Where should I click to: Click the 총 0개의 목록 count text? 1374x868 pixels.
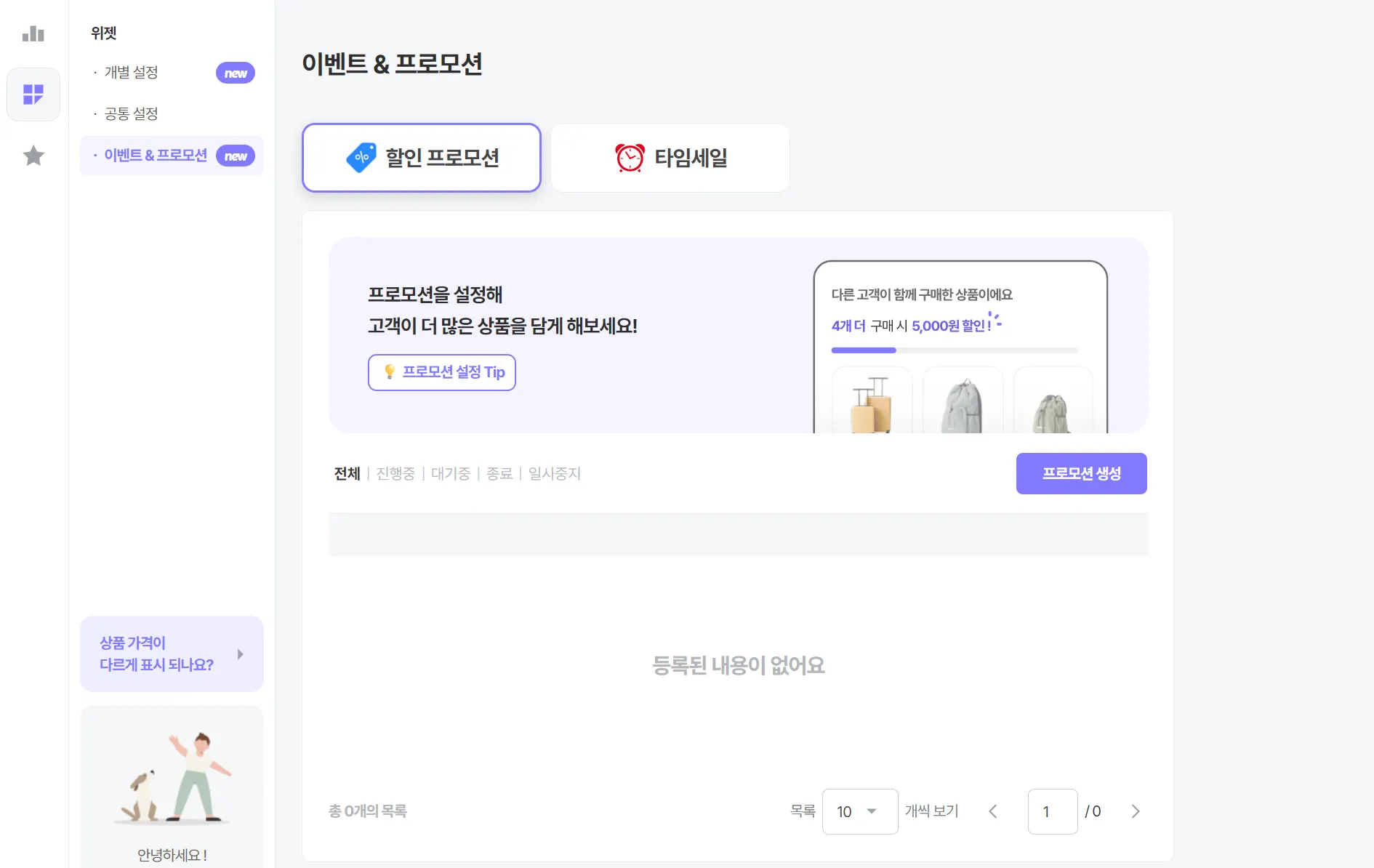tap(368, 811)
